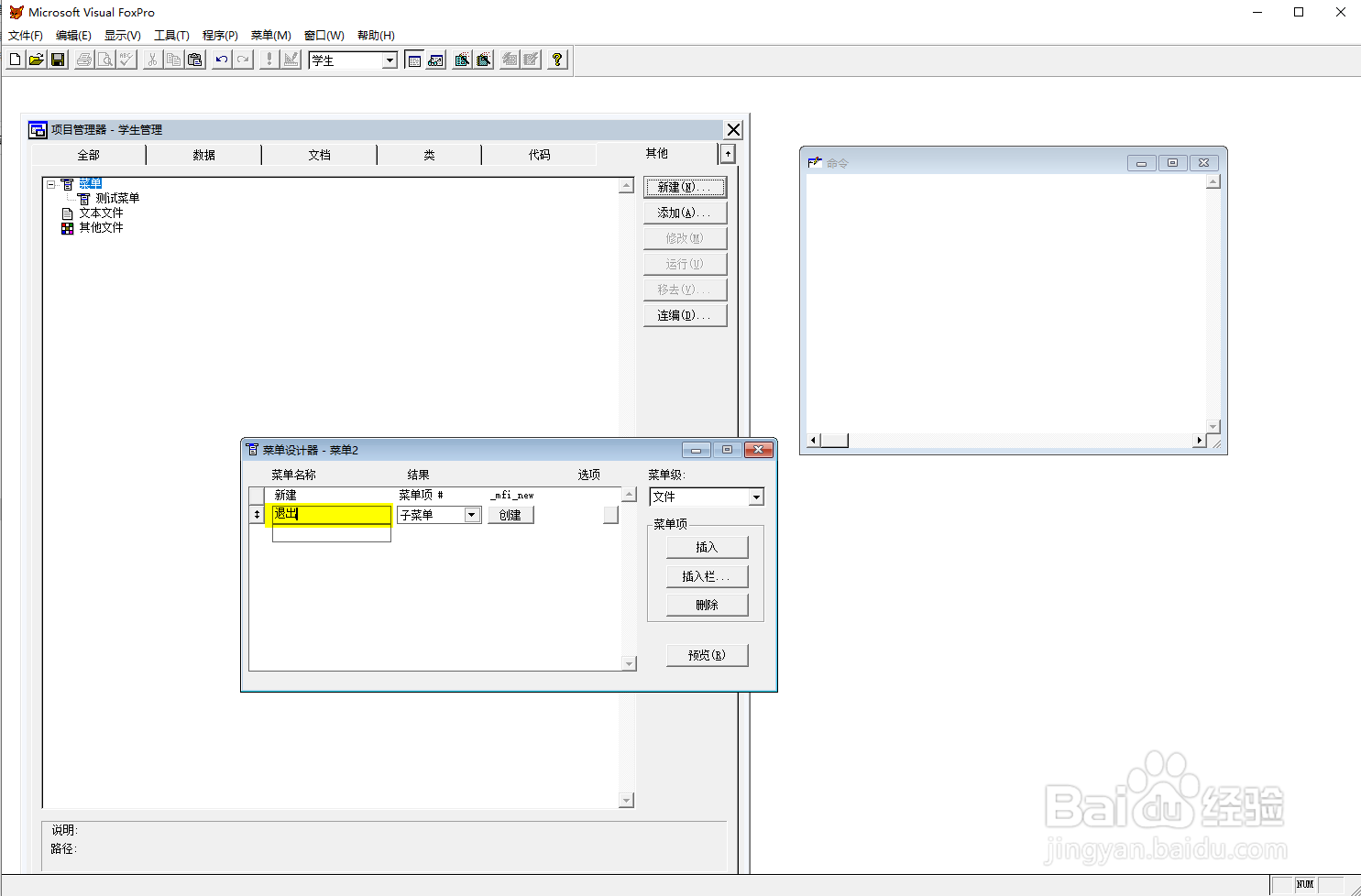Image resolution: width=1361 pixels, height=896 pixels.
Task: Select the 文本文件 tree item
Action: [x=101, y=213]
